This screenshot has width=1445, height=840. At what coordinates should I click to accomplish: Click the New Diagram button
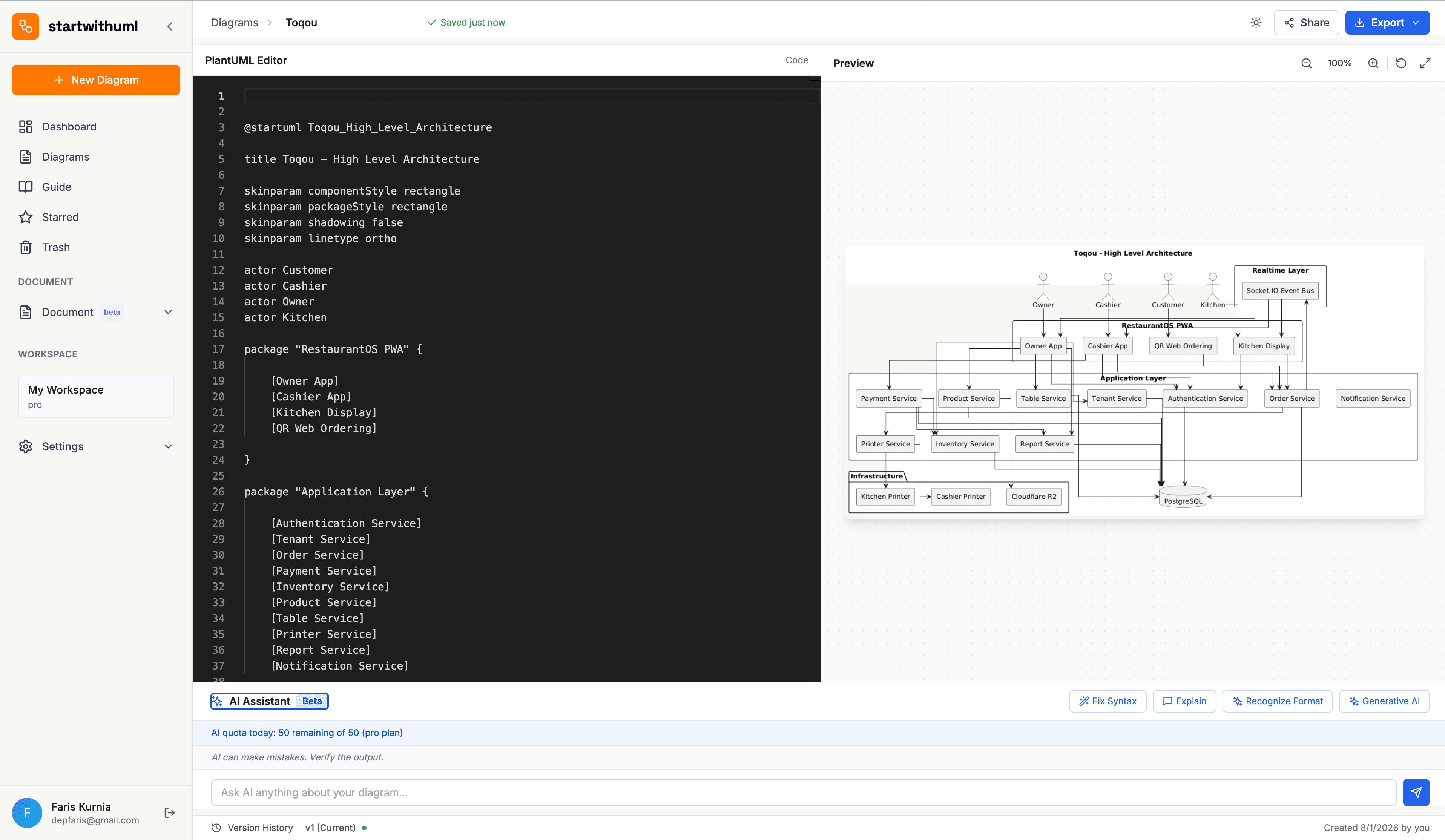96,80
